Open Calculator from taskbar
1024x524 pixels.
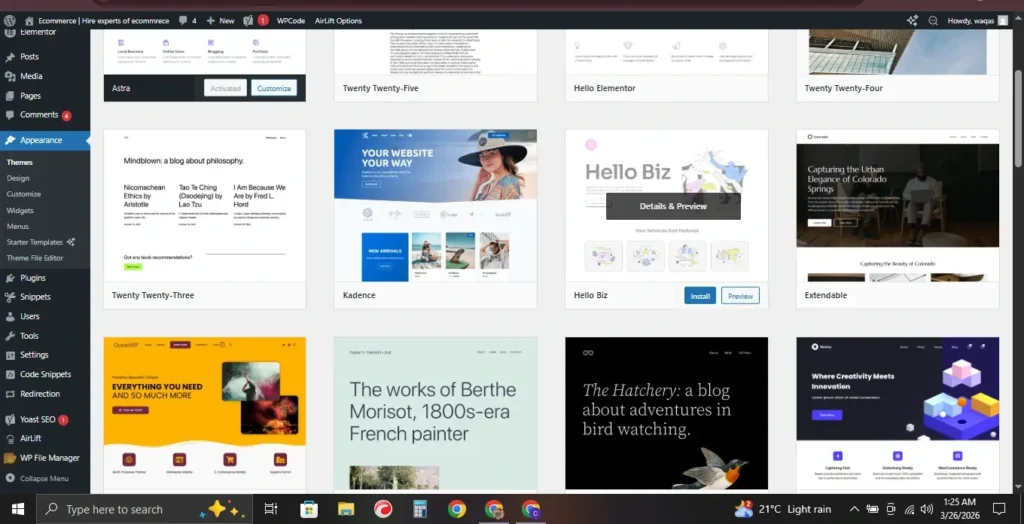coord(420,509)
